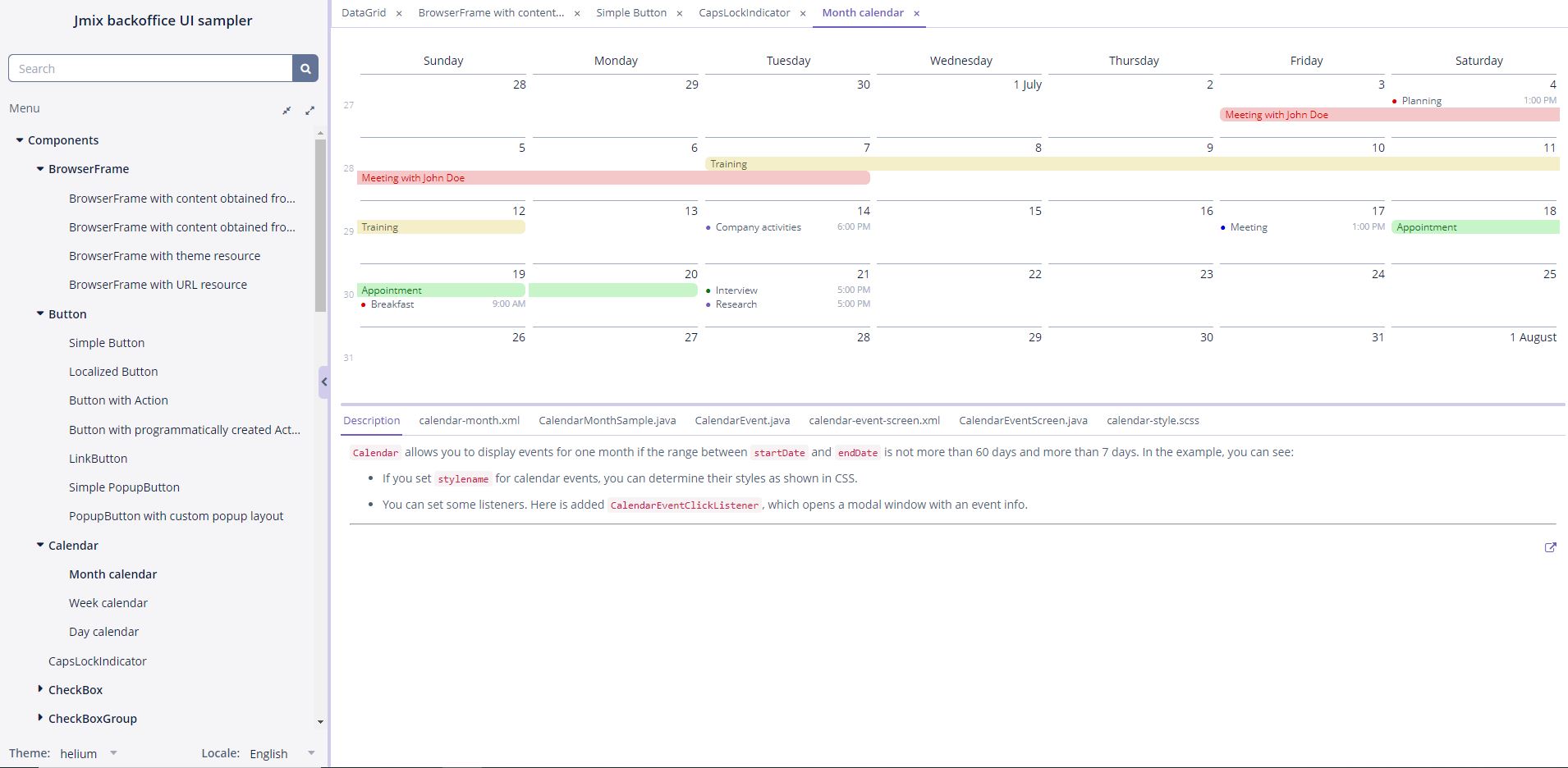Open the LinkButton sample
This screenshot has width=1568, height=768.
[98, 459]
